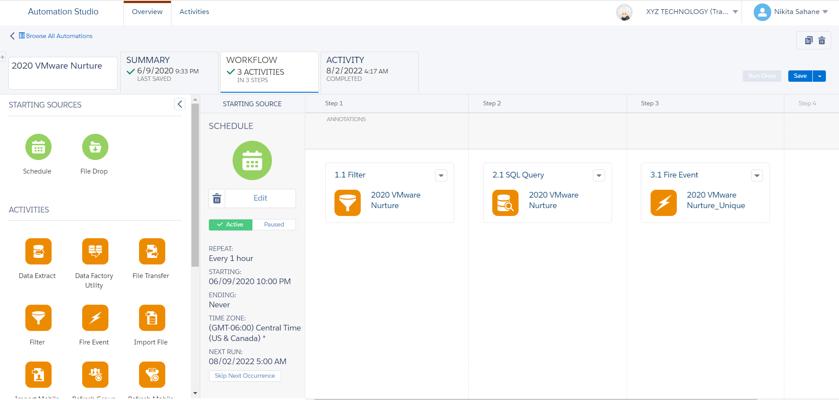This screenshot has width=839, height=400.
Task: Open the Save button dropdown arrow
Action: click(x=819, y=76)
